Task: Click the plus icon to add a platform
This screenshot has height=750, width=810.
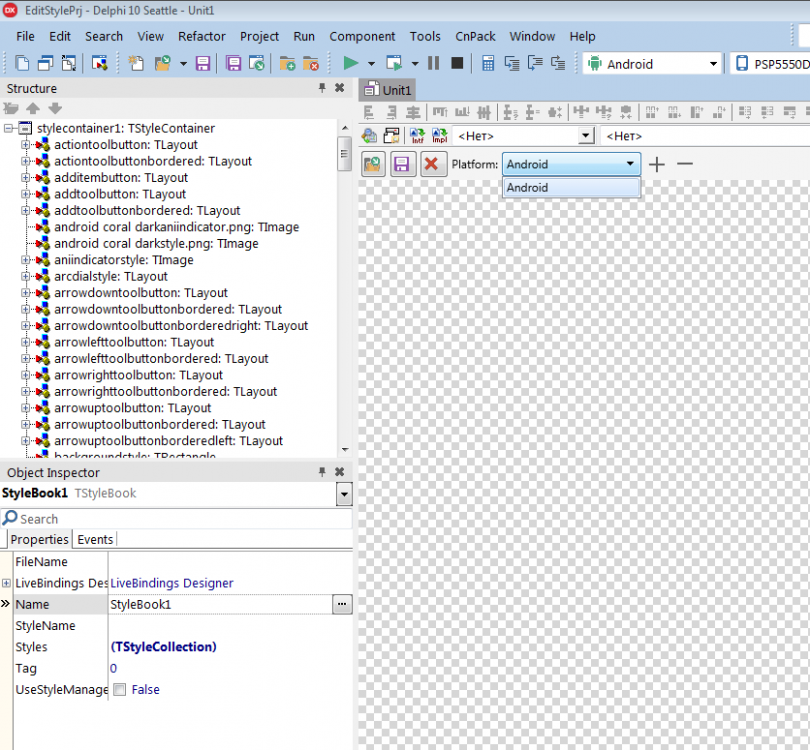Action: coord(657,164)
